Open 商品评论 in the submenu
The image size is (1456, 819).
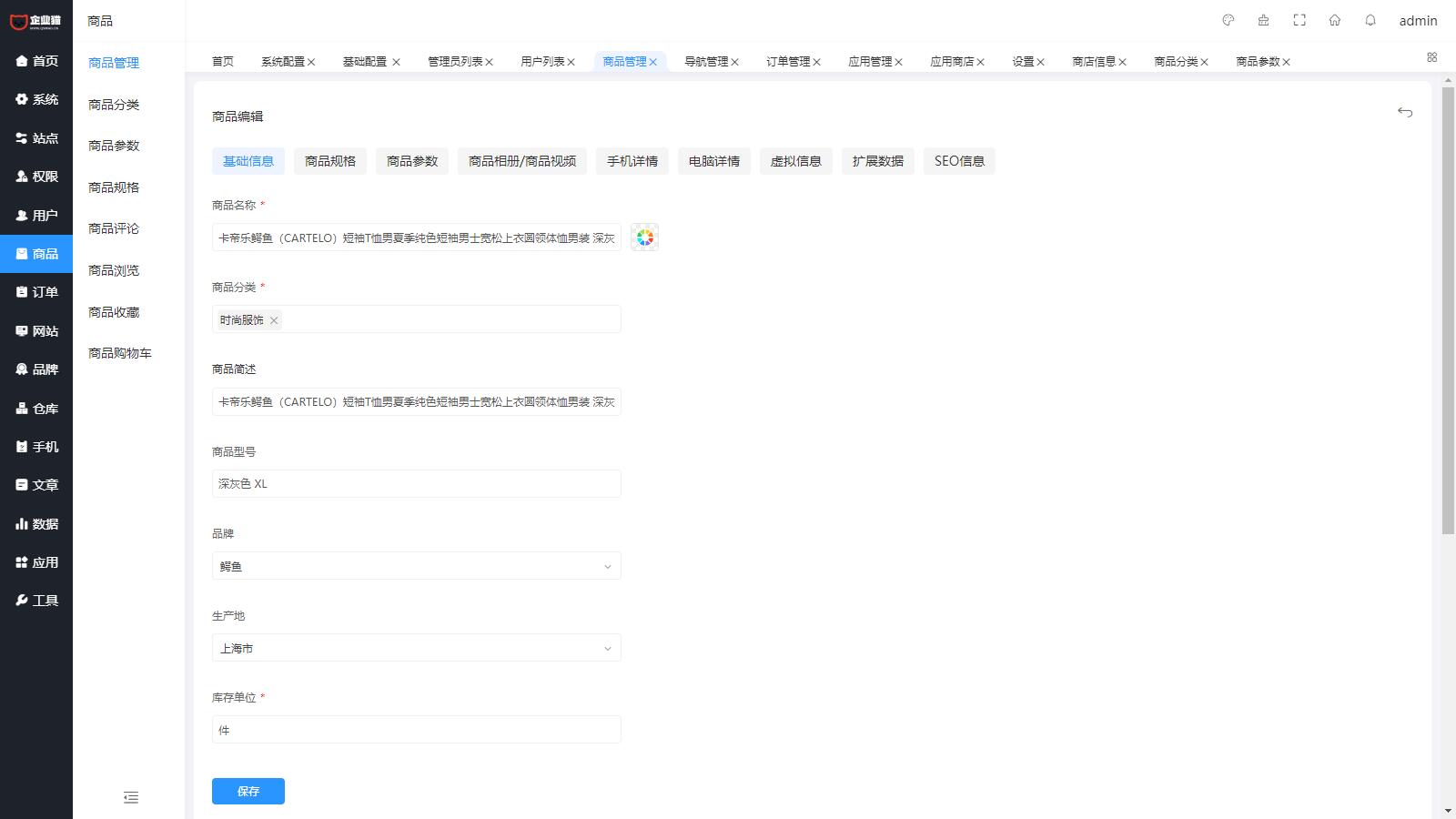click(114, 228)
